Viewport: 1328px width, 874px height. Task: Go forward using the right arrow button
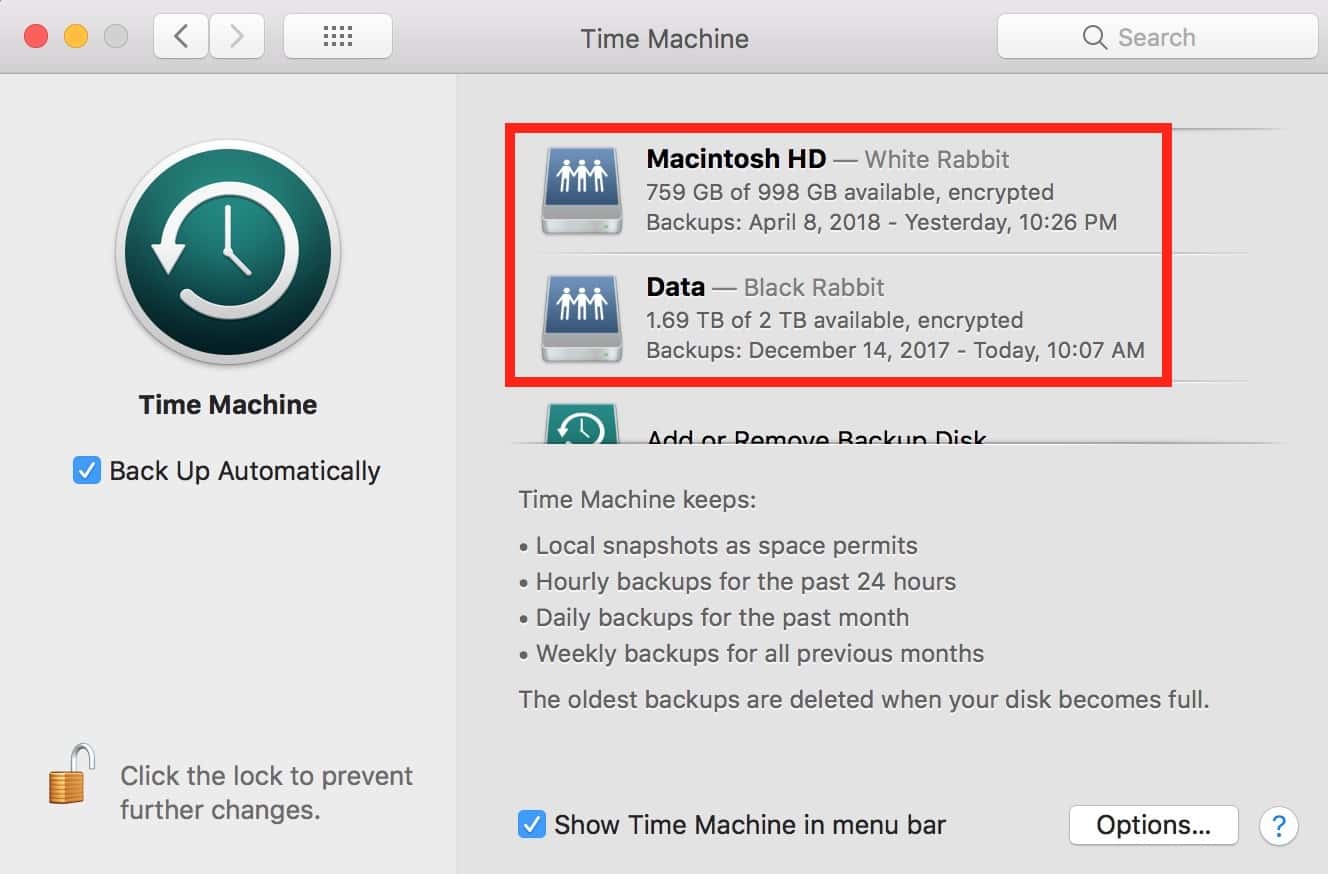click(236, 38)
